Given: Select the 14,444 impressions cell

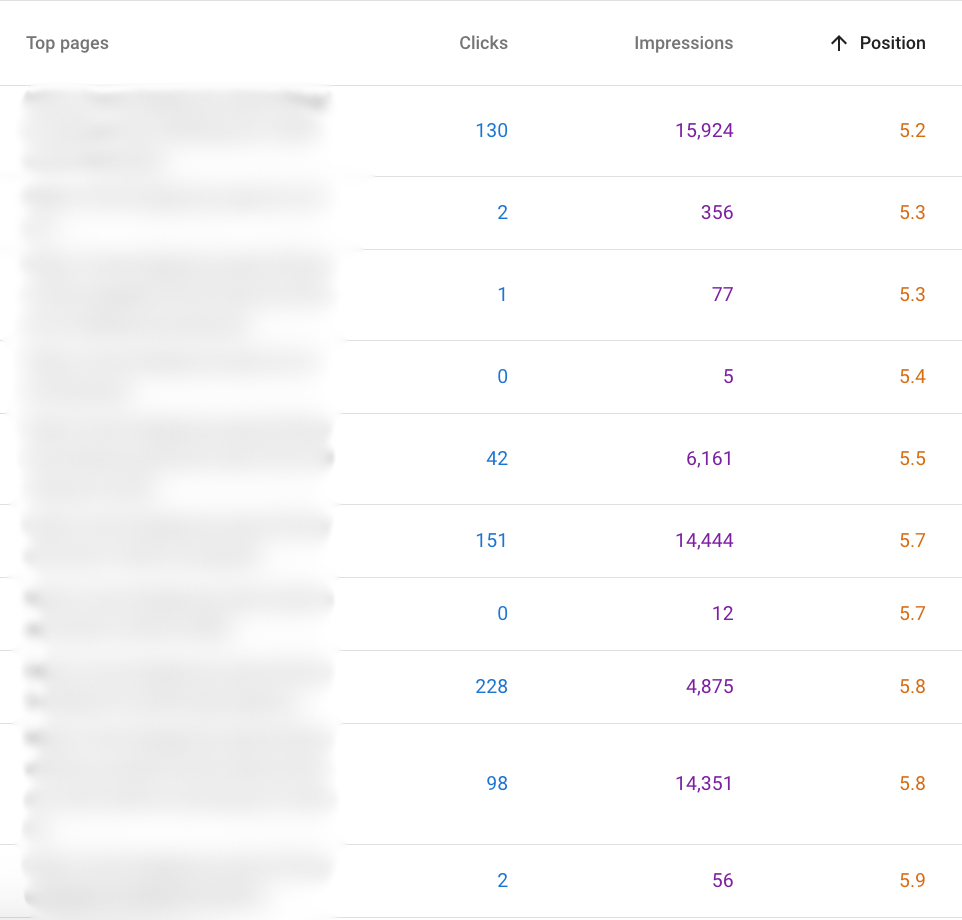Looking at the screenshot, I should [704, 540].
